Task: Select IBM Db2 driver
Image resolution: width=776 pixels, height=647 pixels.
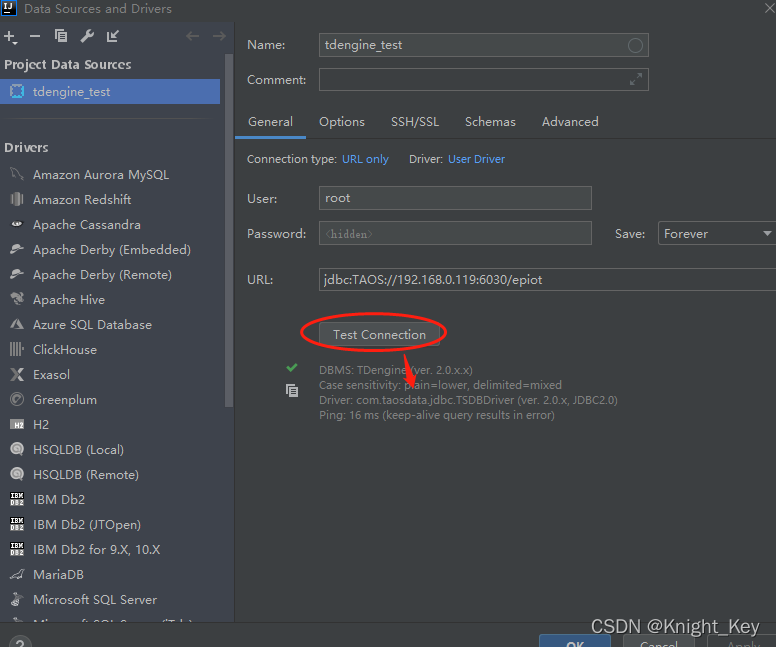Action: tap(59, 499)
